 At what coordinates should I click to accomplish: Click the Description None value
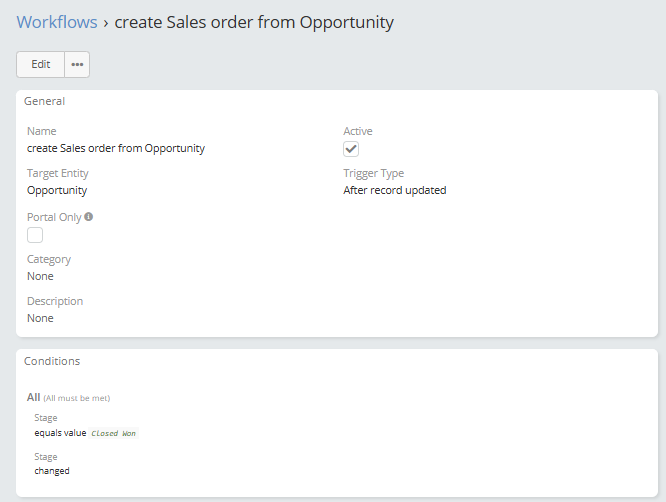coord(40,318)
